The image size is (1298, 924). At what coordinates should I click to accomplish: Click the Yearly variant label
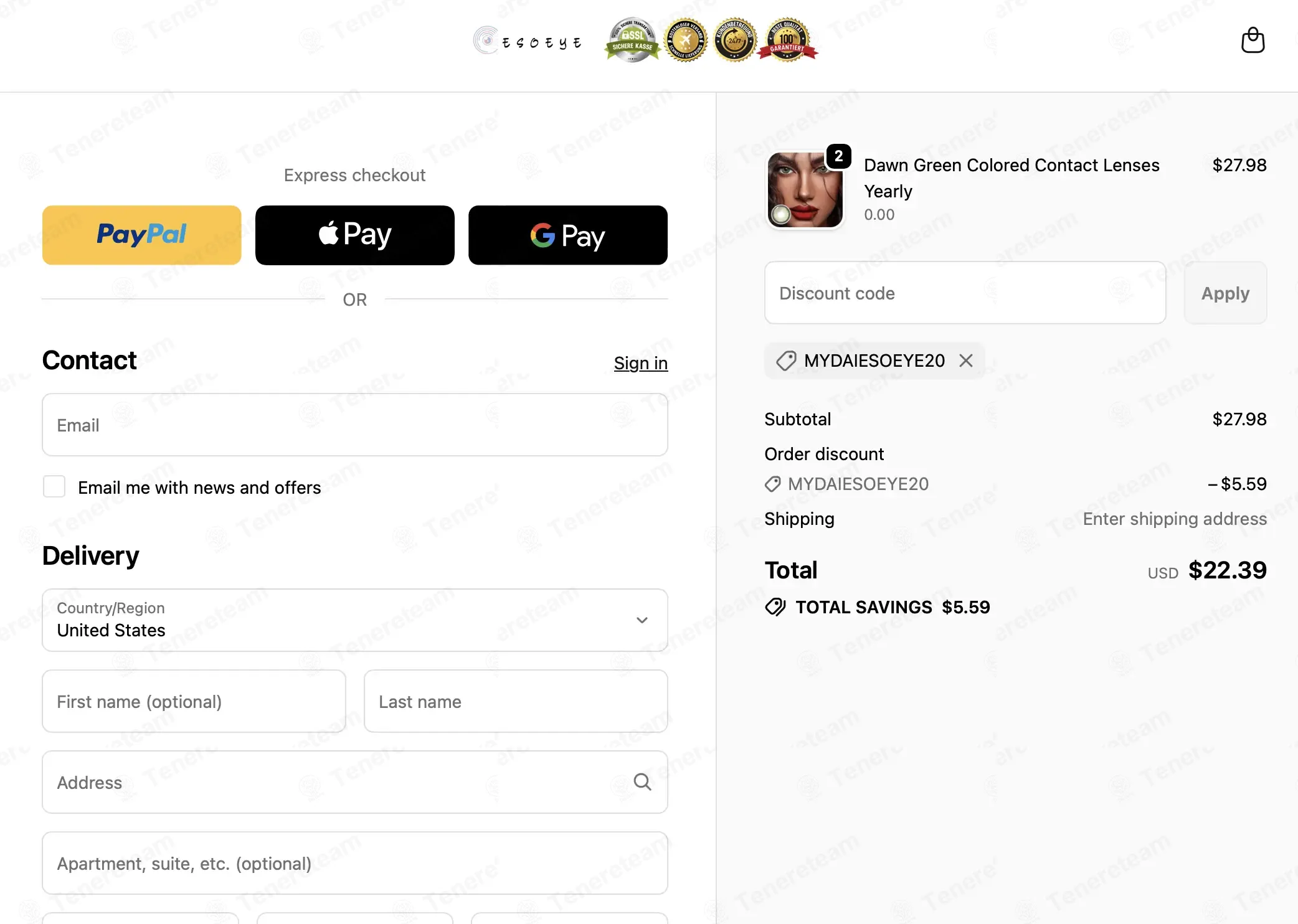[x=888, y=191]
